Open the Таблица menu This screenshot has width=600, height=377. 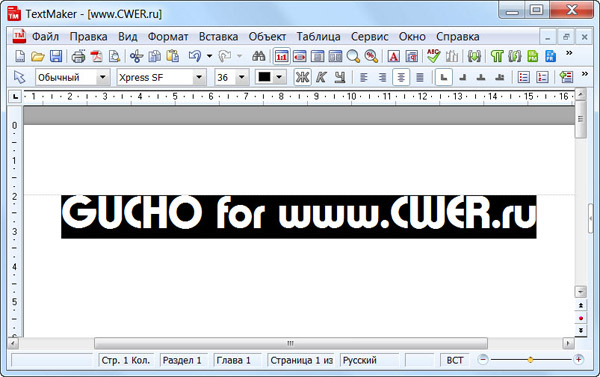click(x=318, y=37)
